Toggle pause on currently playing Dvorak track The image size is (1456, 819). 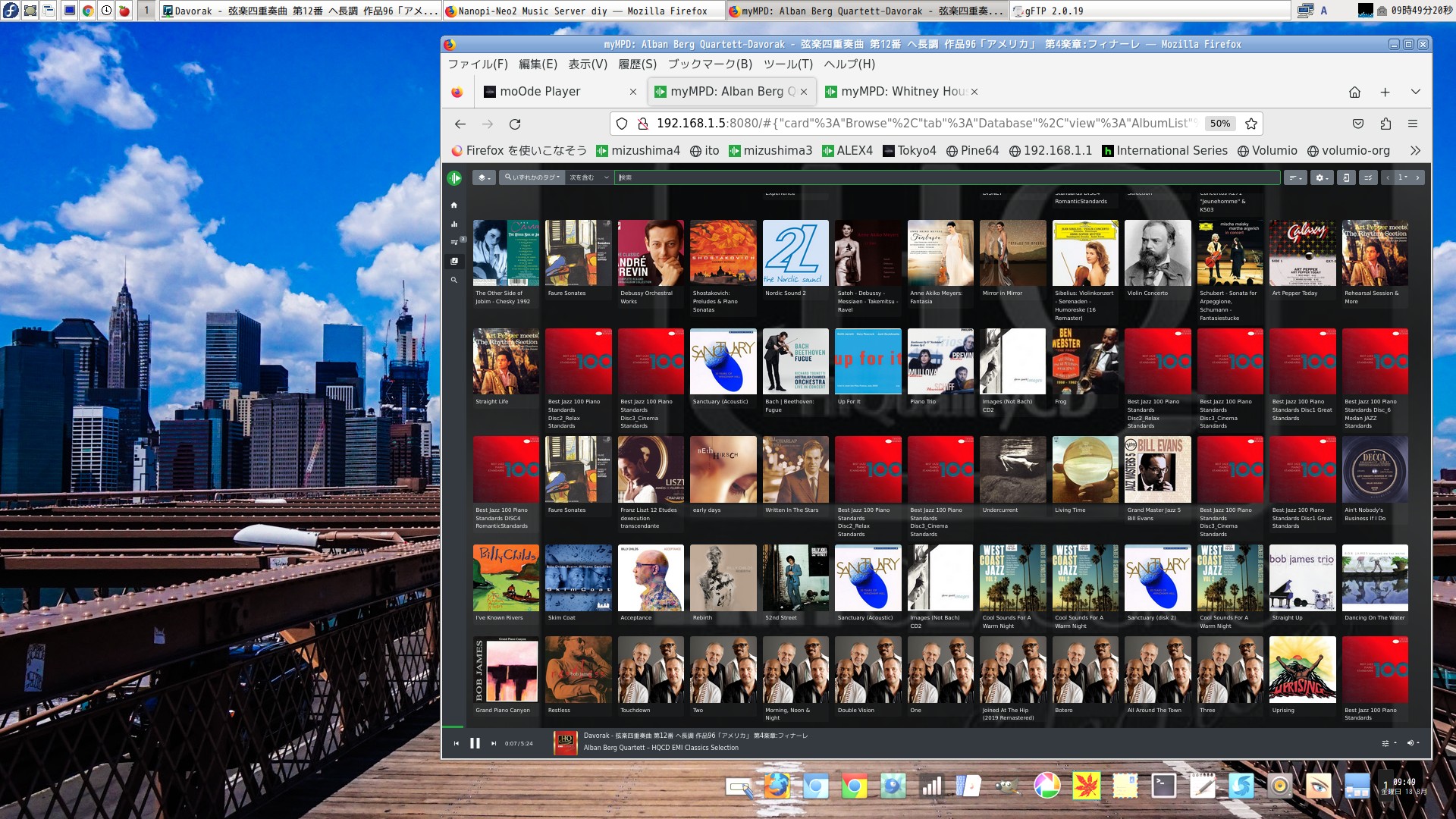475,742
